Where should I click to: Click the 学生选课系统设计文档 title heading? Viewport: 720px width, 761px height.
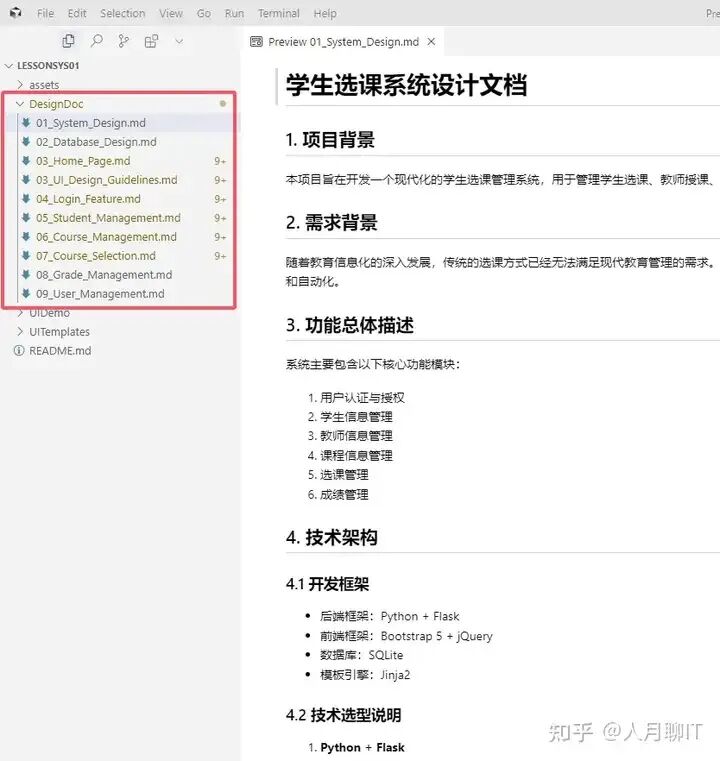click(407, 85)
